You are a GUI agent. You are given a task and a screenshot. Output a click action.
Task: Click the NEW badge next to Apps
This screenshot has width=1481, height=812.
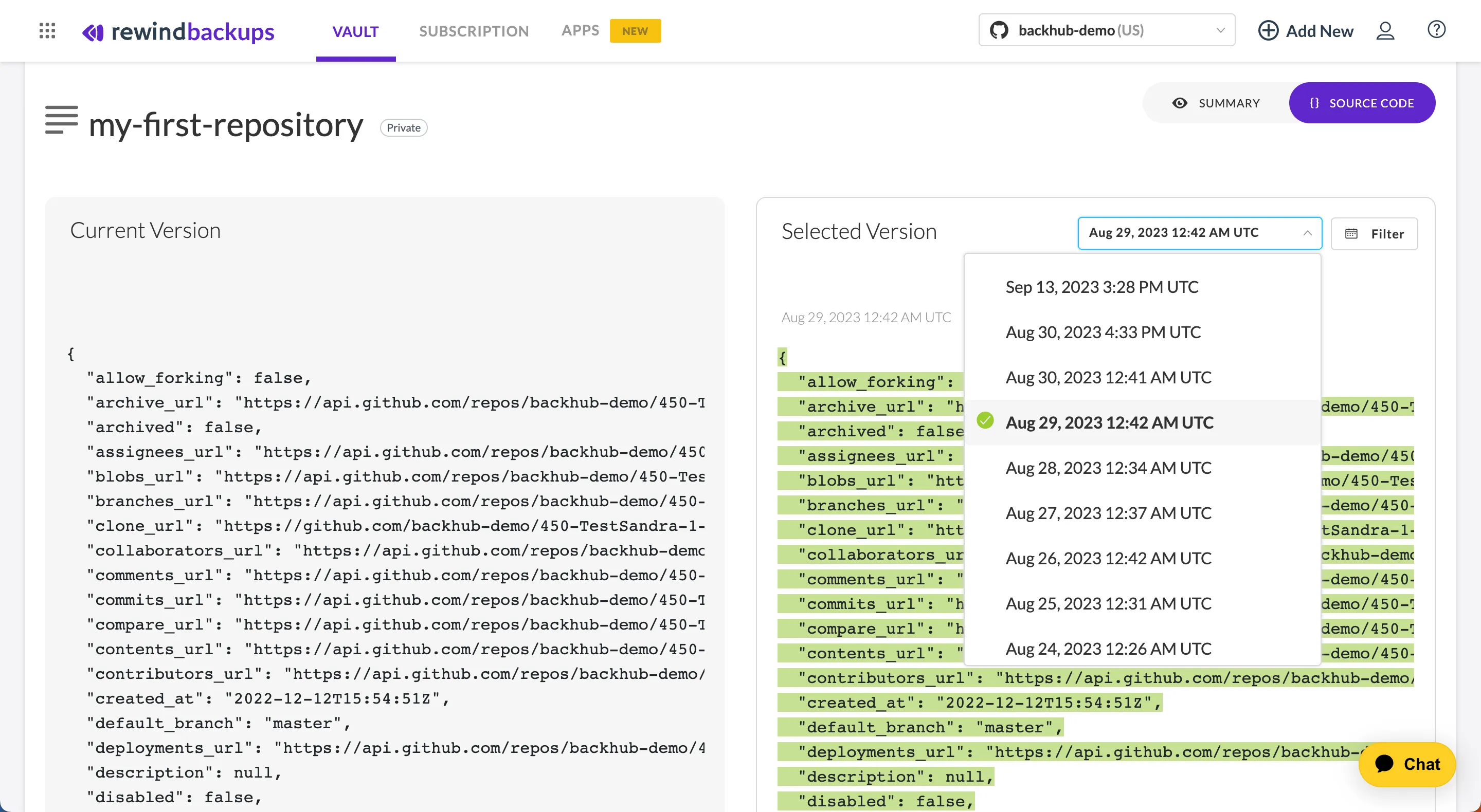coord(635,31)
